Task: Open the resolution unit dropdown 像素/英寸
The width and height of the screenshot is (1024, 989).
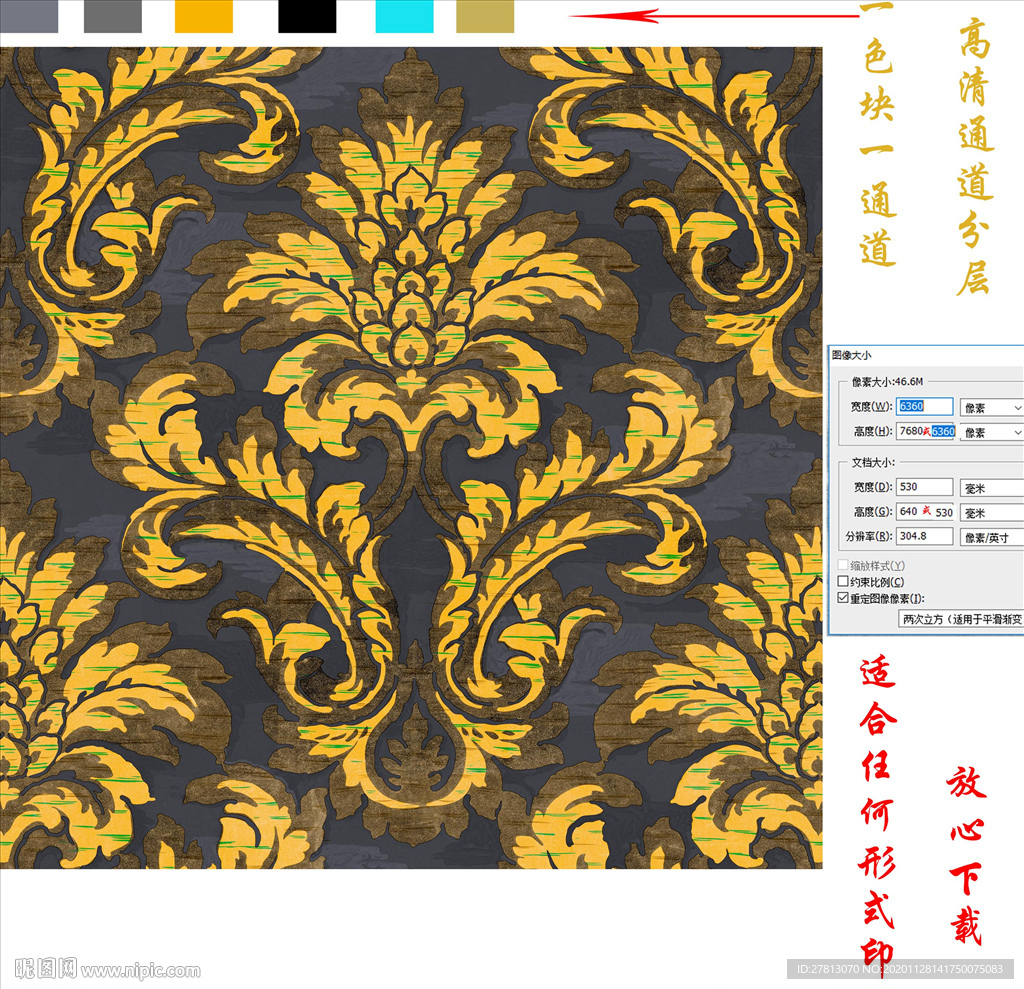Action: 991,538
